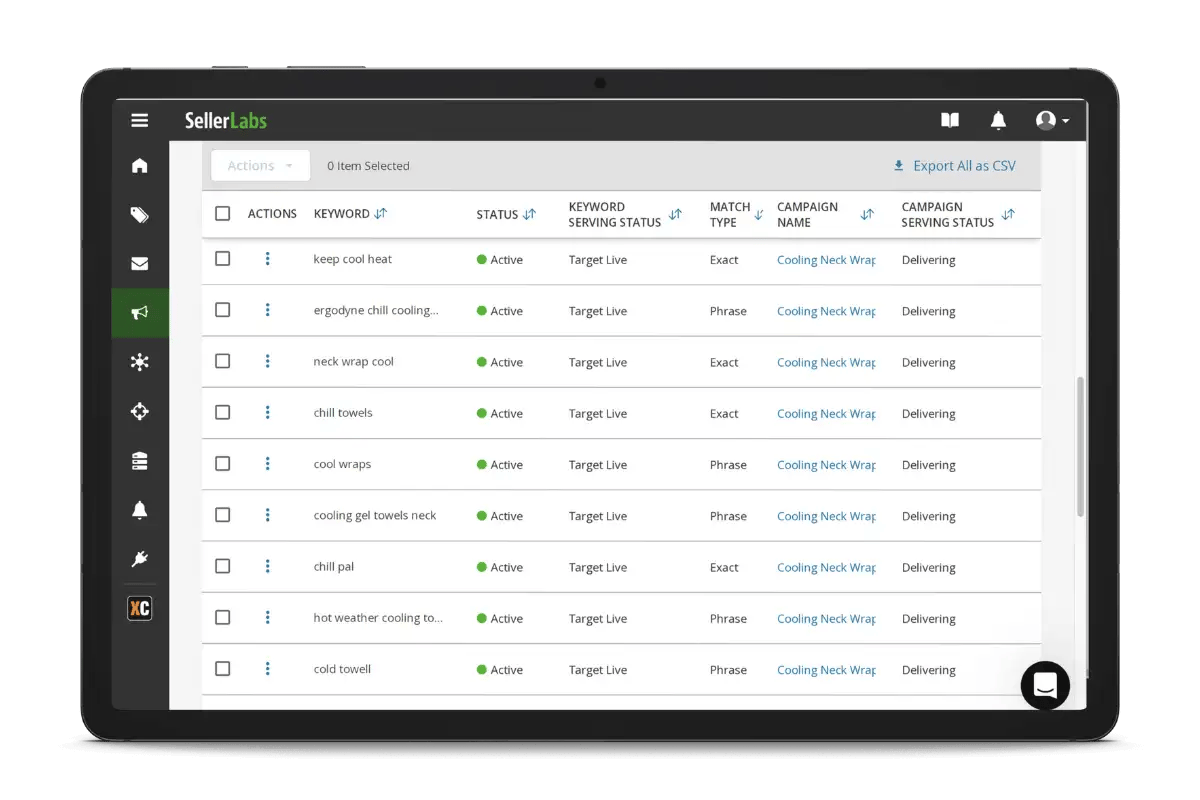This screenshot has height=800, width=1200.
Task: Open the user account menu
Action: [x=1052, y=121]
